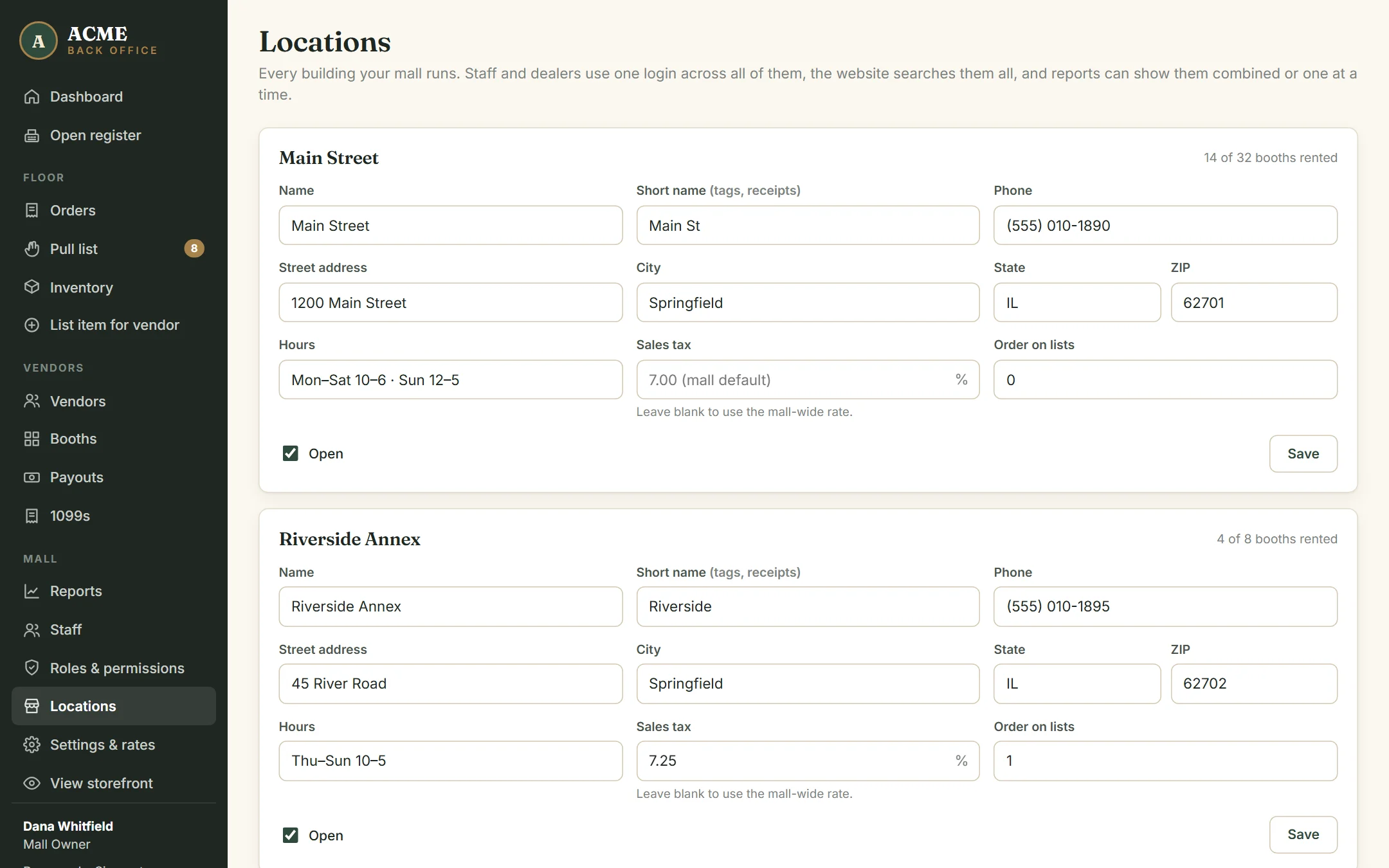Open the Dashboard home icon
Viewport: 1389px width, 868px height.
coord(32,96)
